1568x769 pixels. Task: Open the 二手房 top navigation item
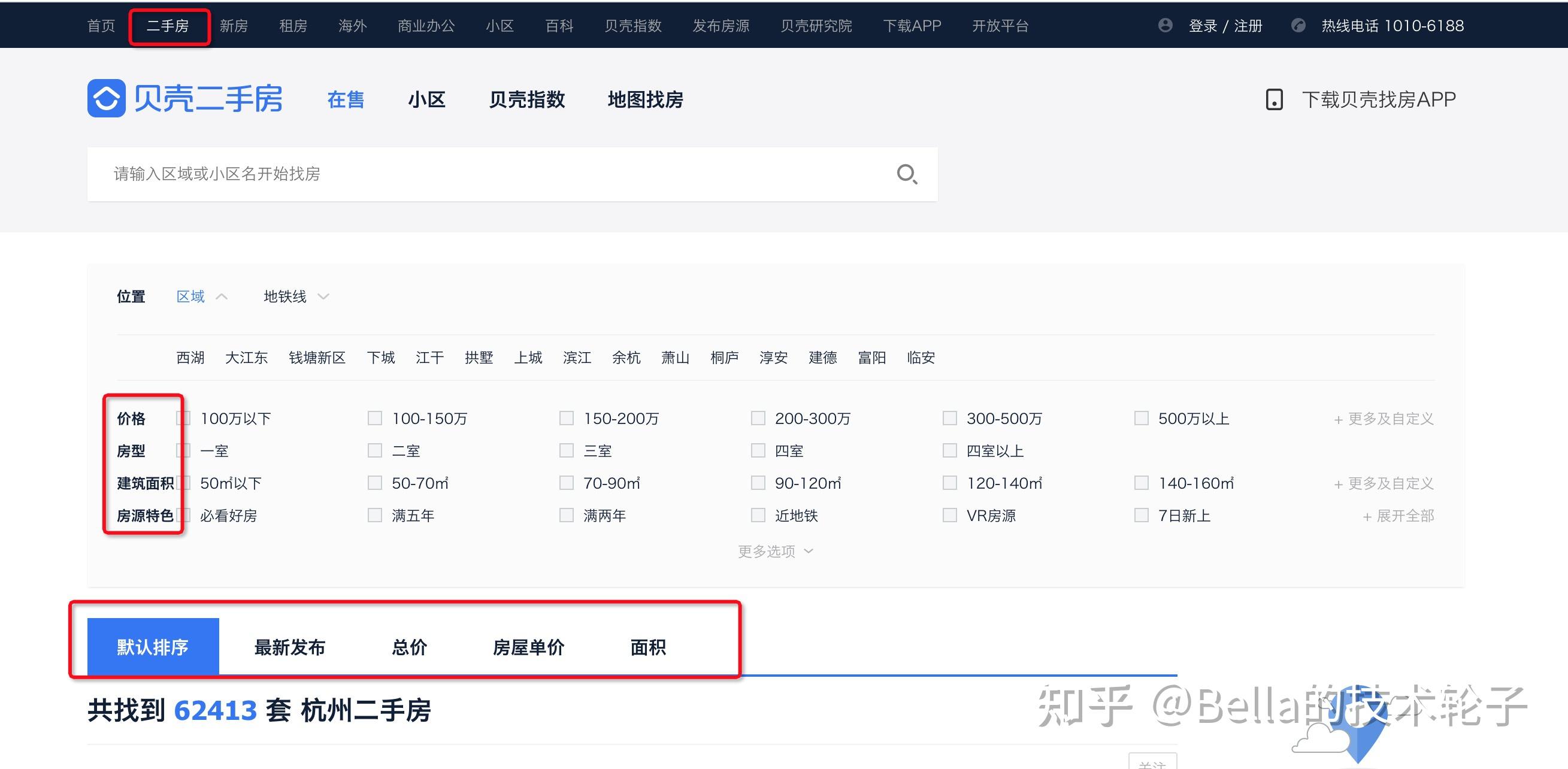tap(168, 26)
